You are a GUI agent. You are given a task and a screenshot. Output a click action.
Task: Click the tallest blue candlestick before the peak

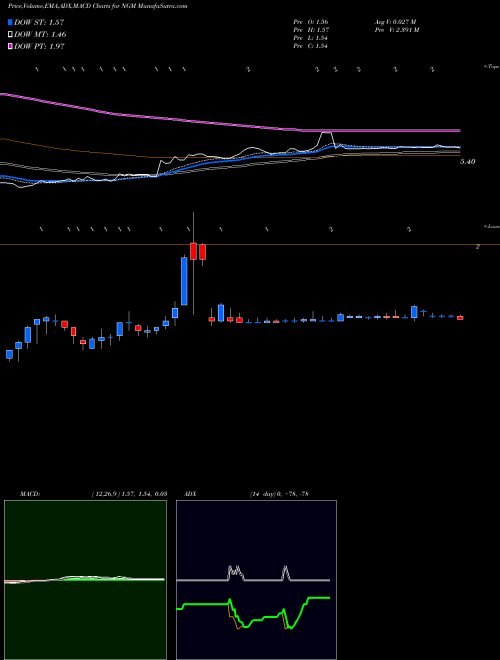pos(184,281)
